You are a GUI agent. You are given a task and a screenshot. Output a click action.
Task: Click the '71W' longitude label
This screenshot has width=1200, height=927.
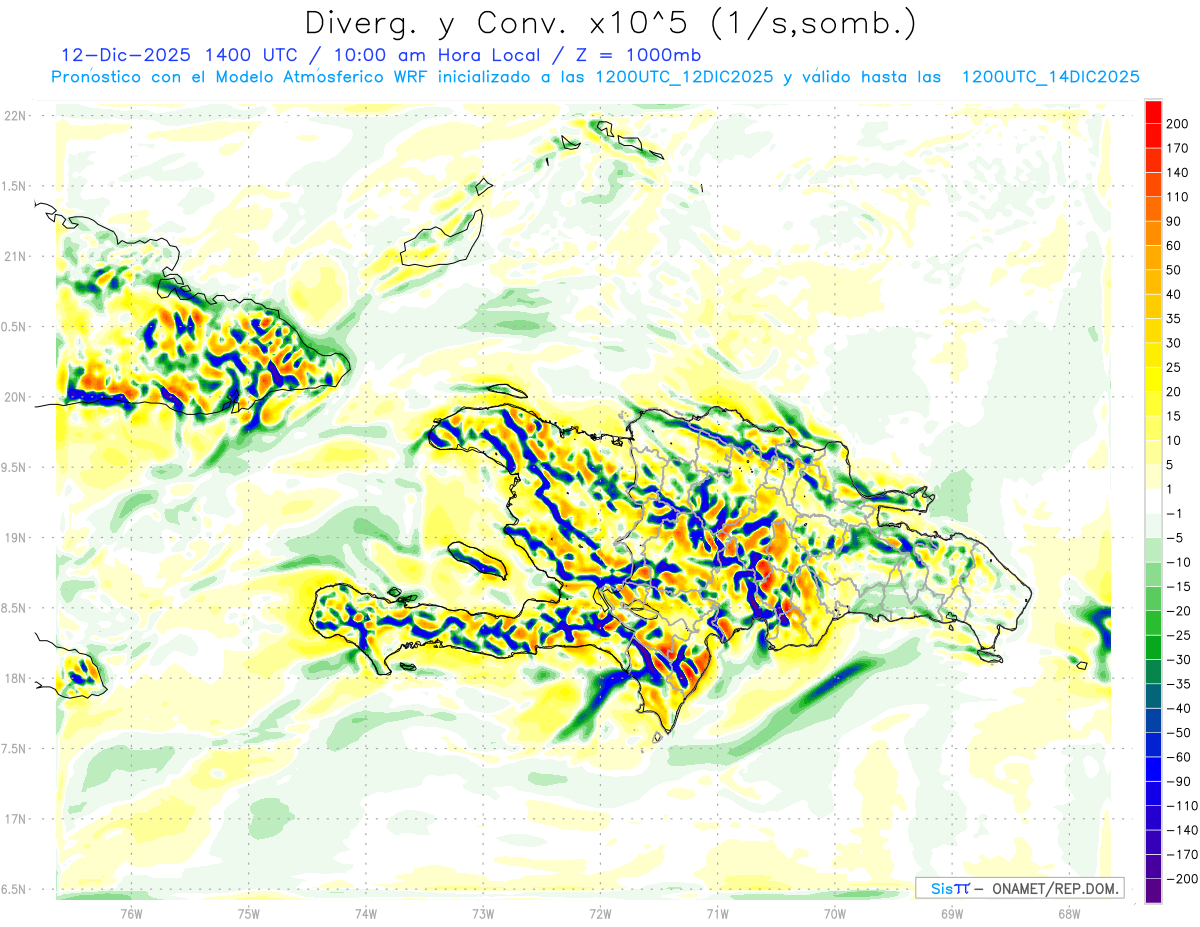coord(717,913)
